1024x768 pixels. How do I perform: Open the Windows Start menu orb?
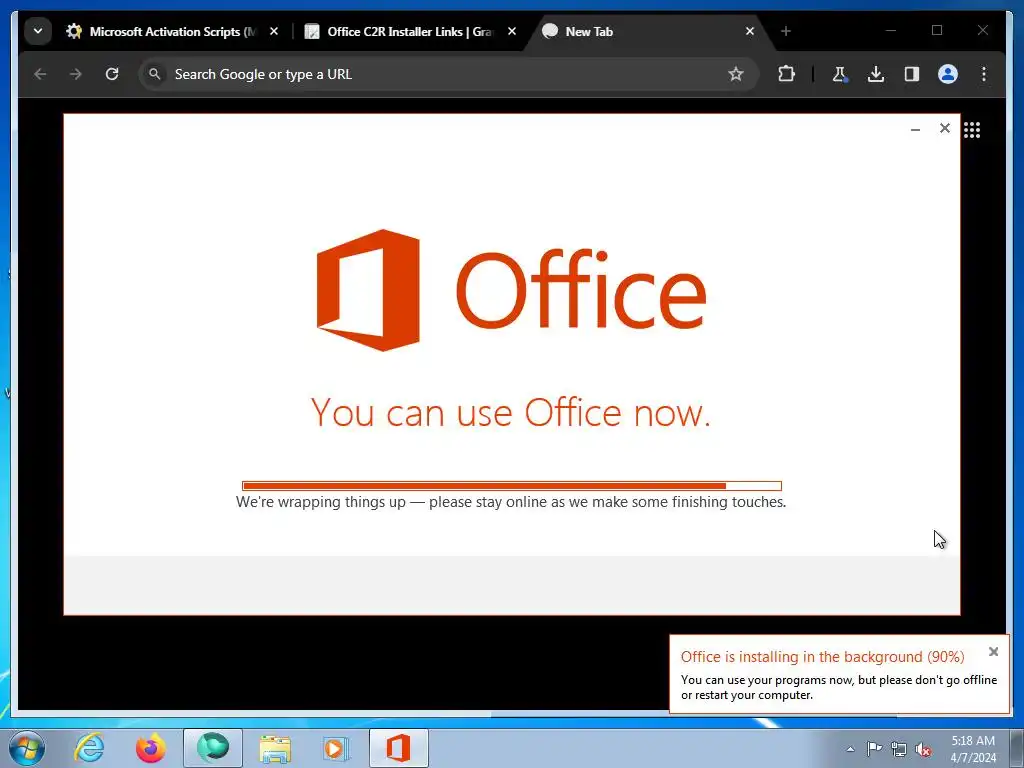pyautogui.click(x=27, y=748)
